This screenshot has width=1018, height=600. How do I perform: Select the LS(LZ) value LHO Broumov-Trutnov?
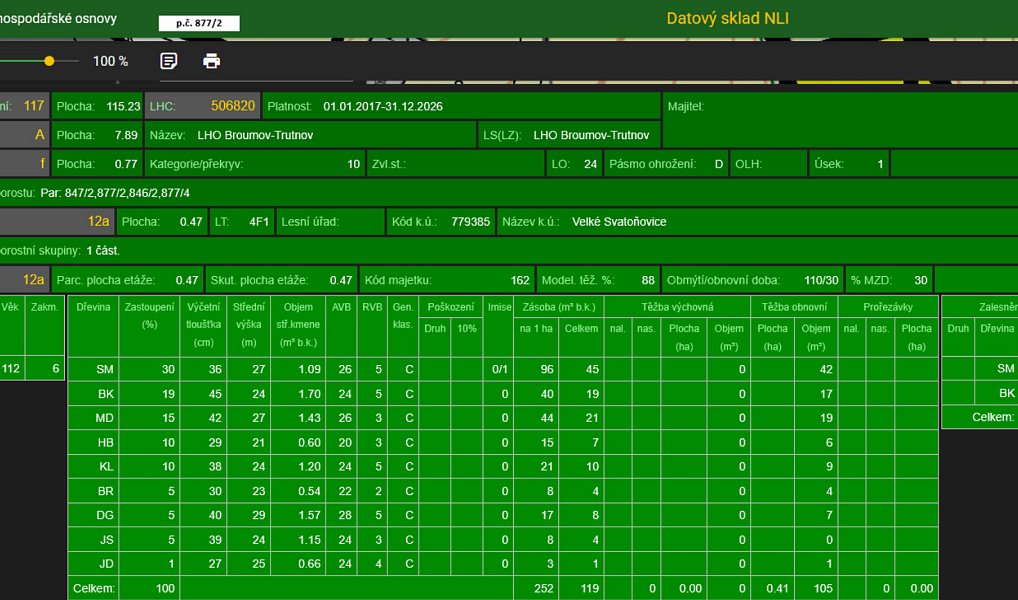(x=591, y=135)
